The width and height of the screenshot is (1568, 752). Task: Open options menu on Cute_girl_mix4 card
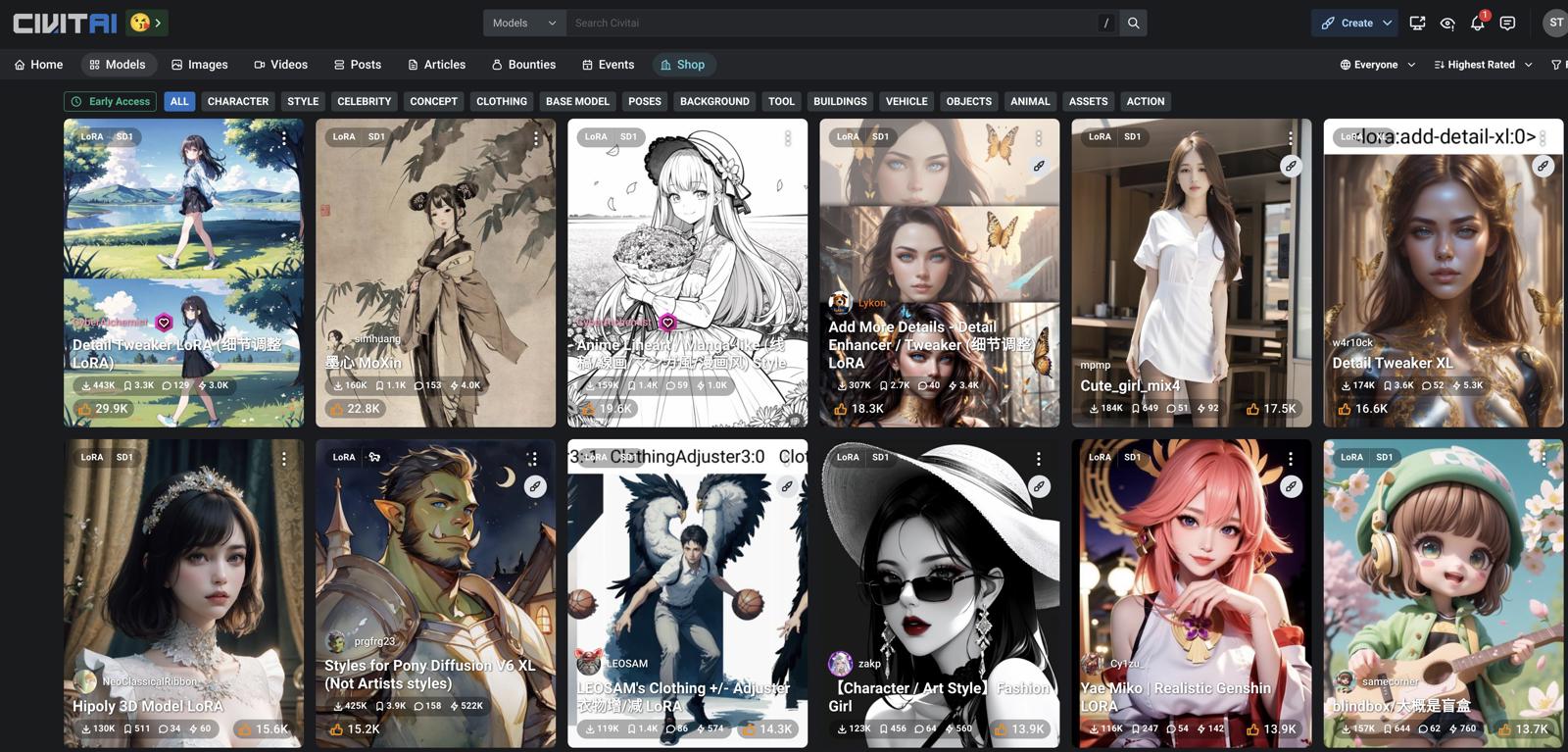tap(1291, 139)
